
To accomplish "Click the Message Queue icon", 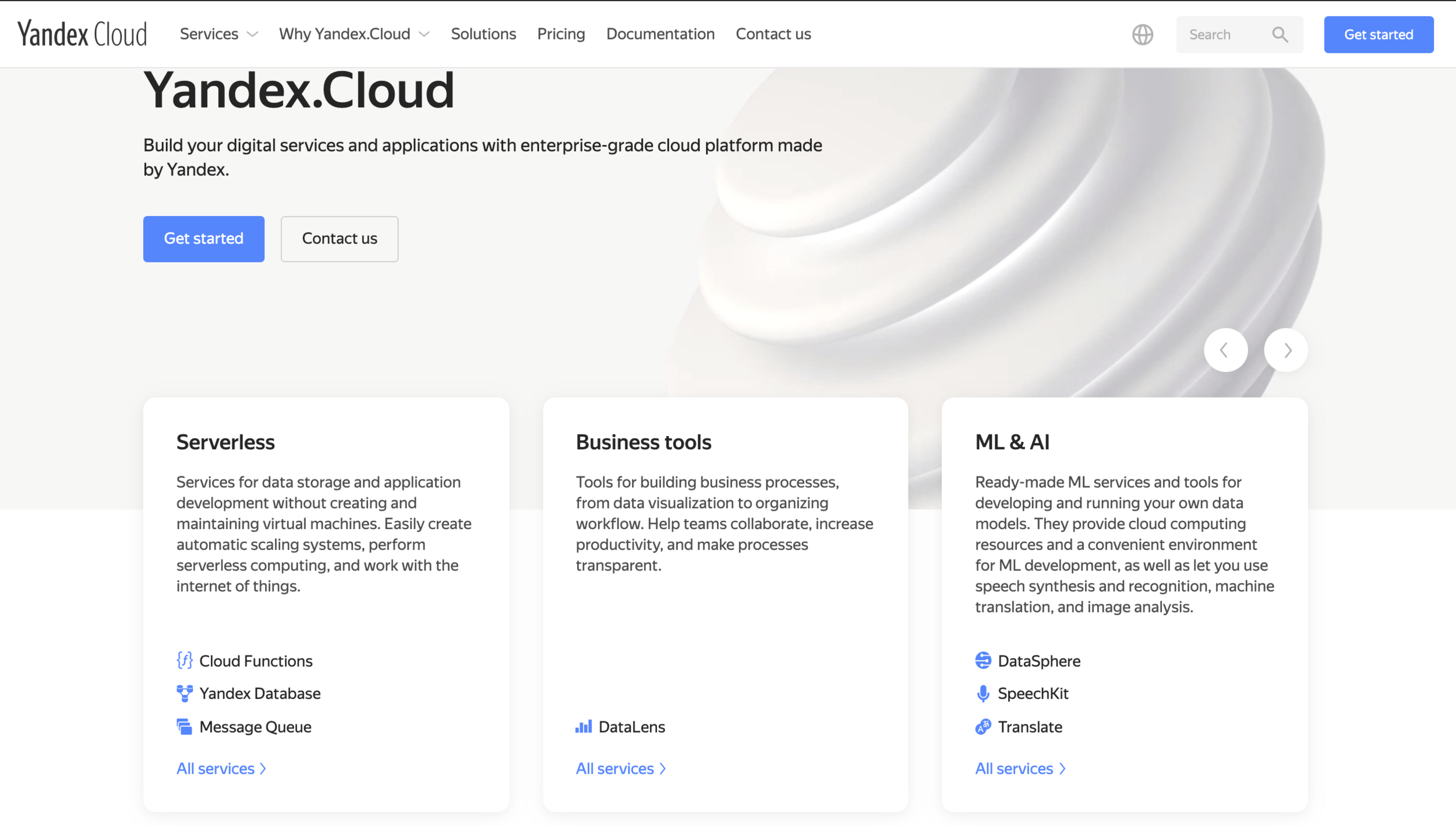I will click(x=185, y=726).
